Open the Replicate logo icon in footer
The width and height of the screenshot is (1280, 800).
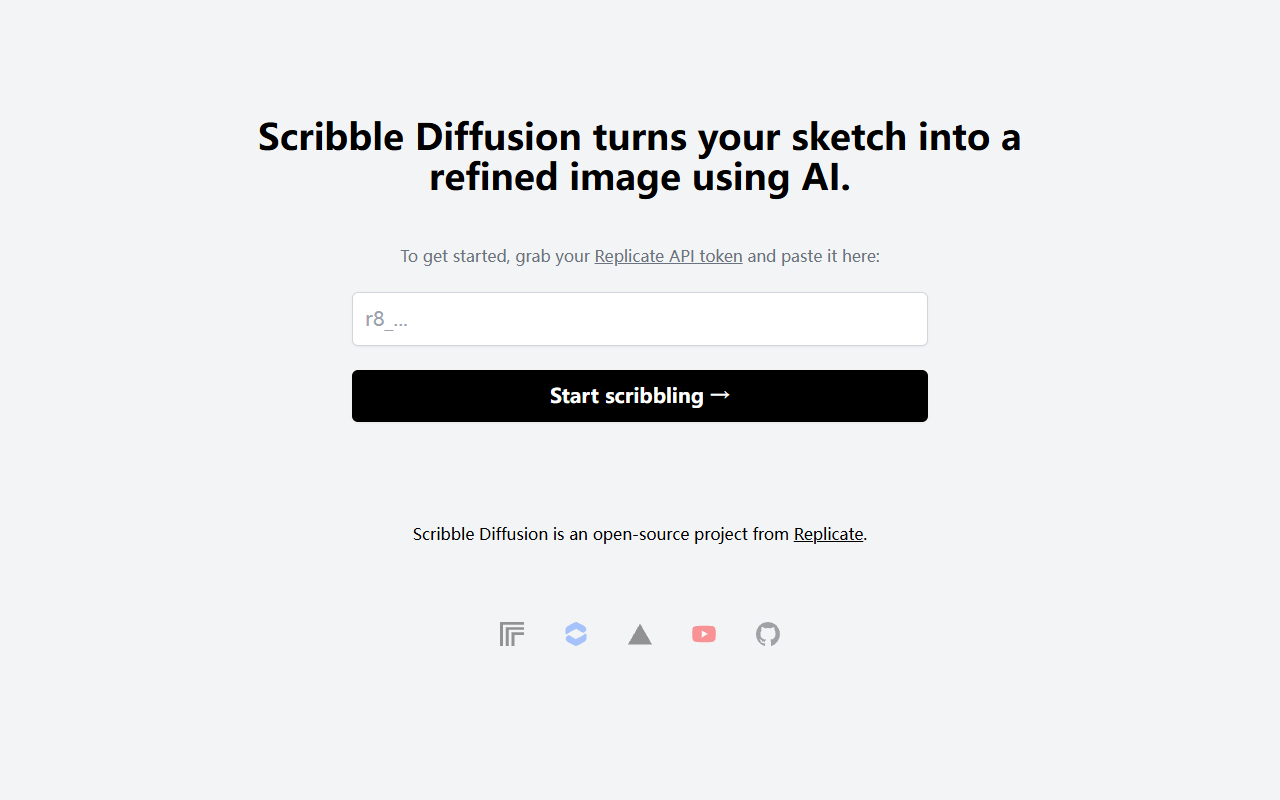click(x=512, y=634)
